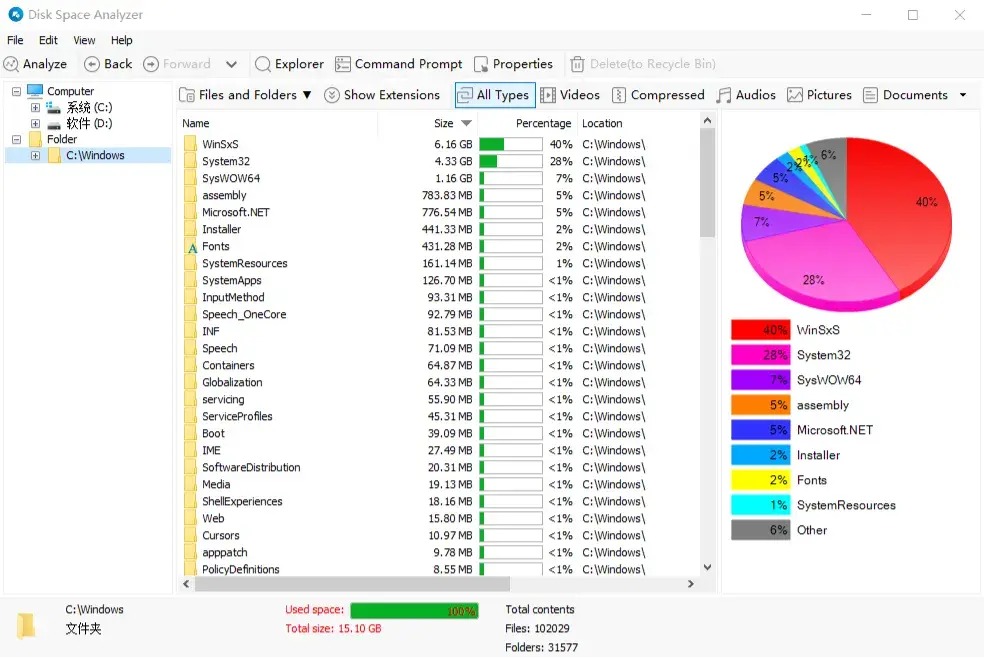Select the SysWOW64 folder row
Screen dimensions: 984x657
click(439, 178)
